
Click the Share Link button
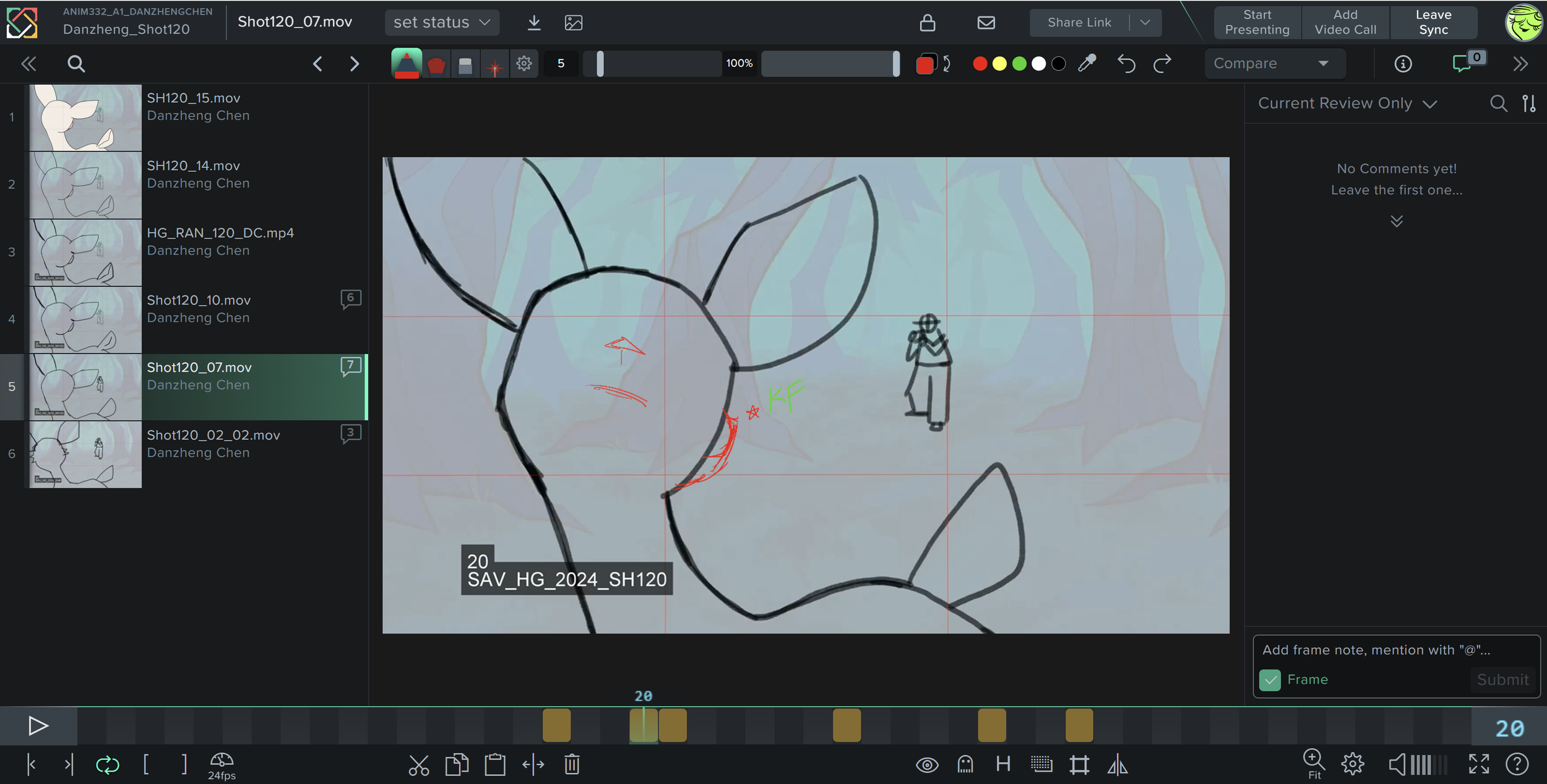pos(1079,22)
